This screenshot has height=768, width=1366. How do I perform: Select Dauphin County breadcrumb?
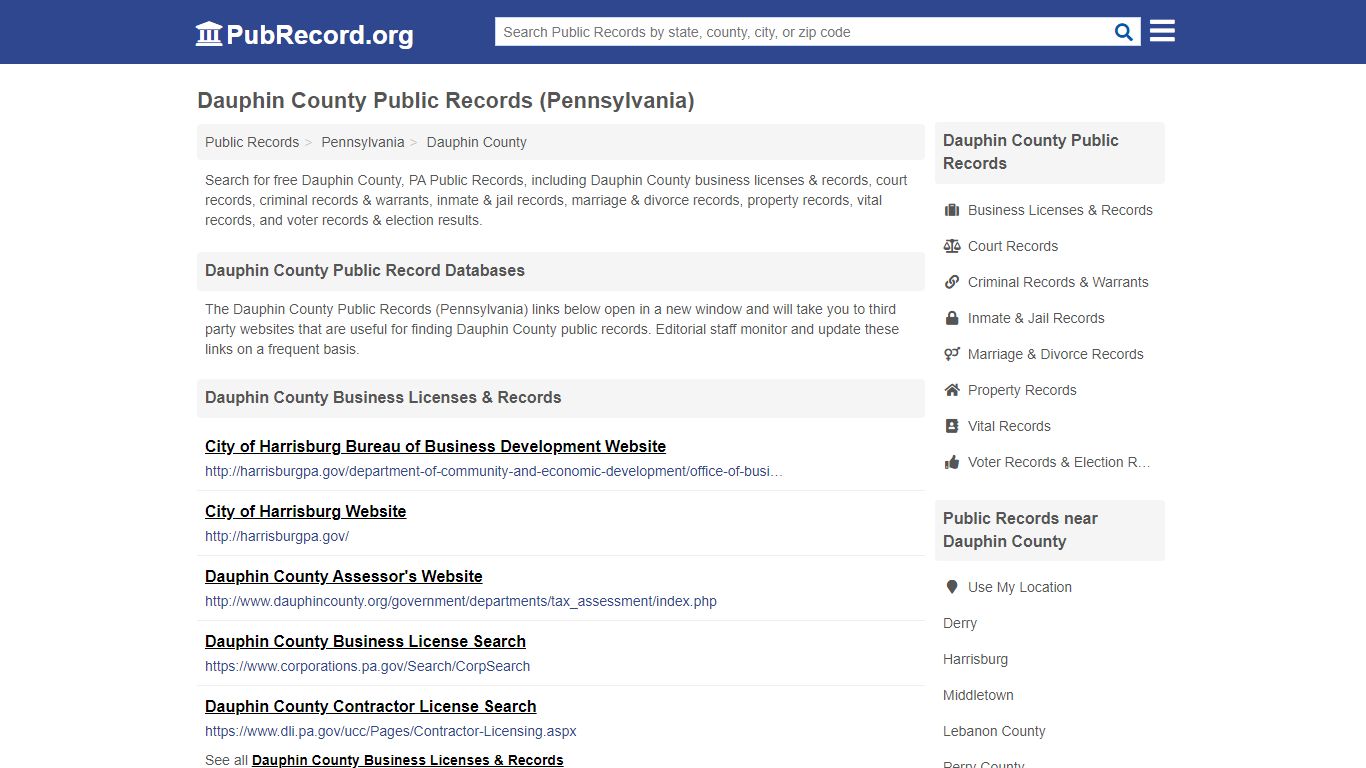(477, 142)
